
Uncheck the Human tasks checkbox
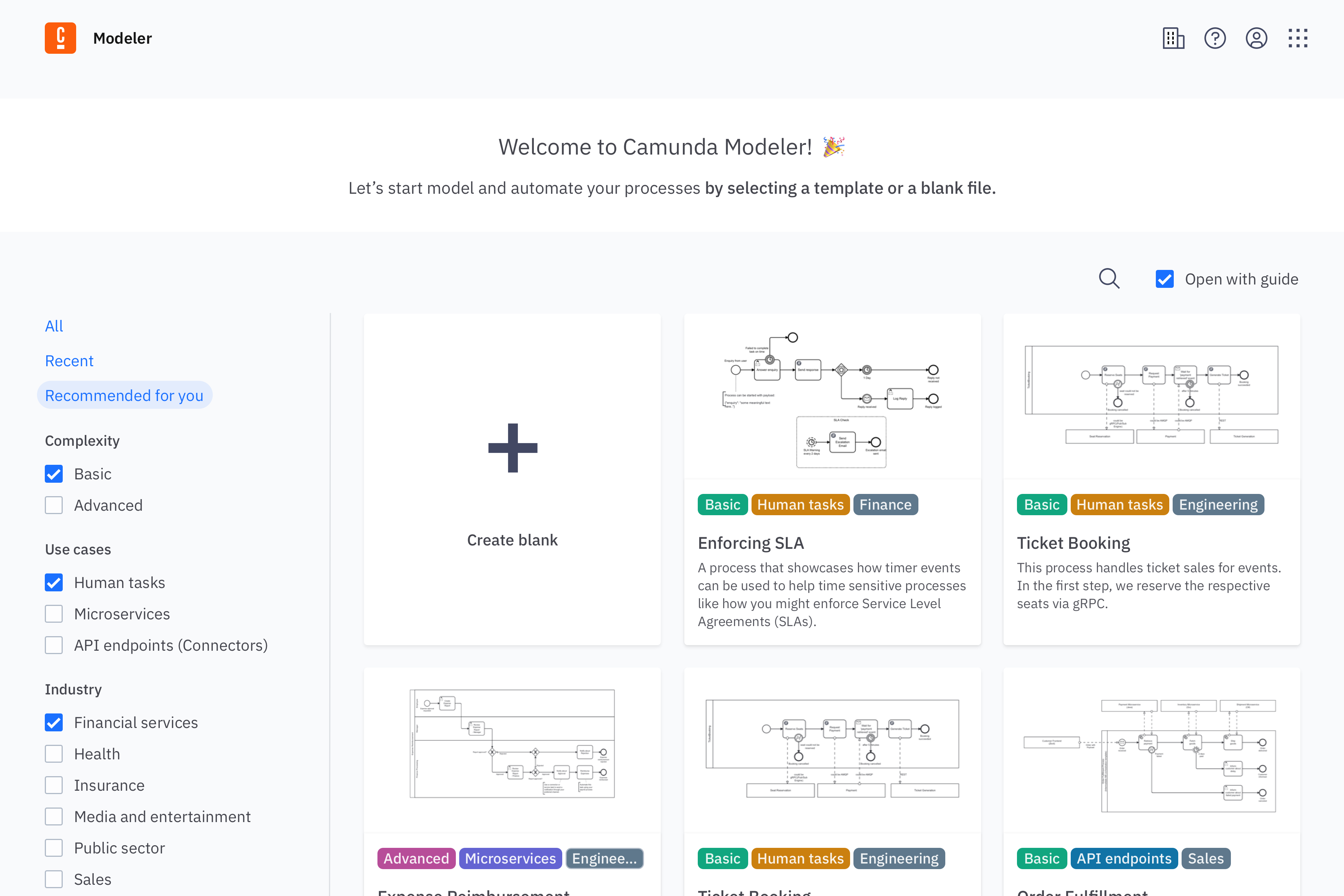point(54,582)
